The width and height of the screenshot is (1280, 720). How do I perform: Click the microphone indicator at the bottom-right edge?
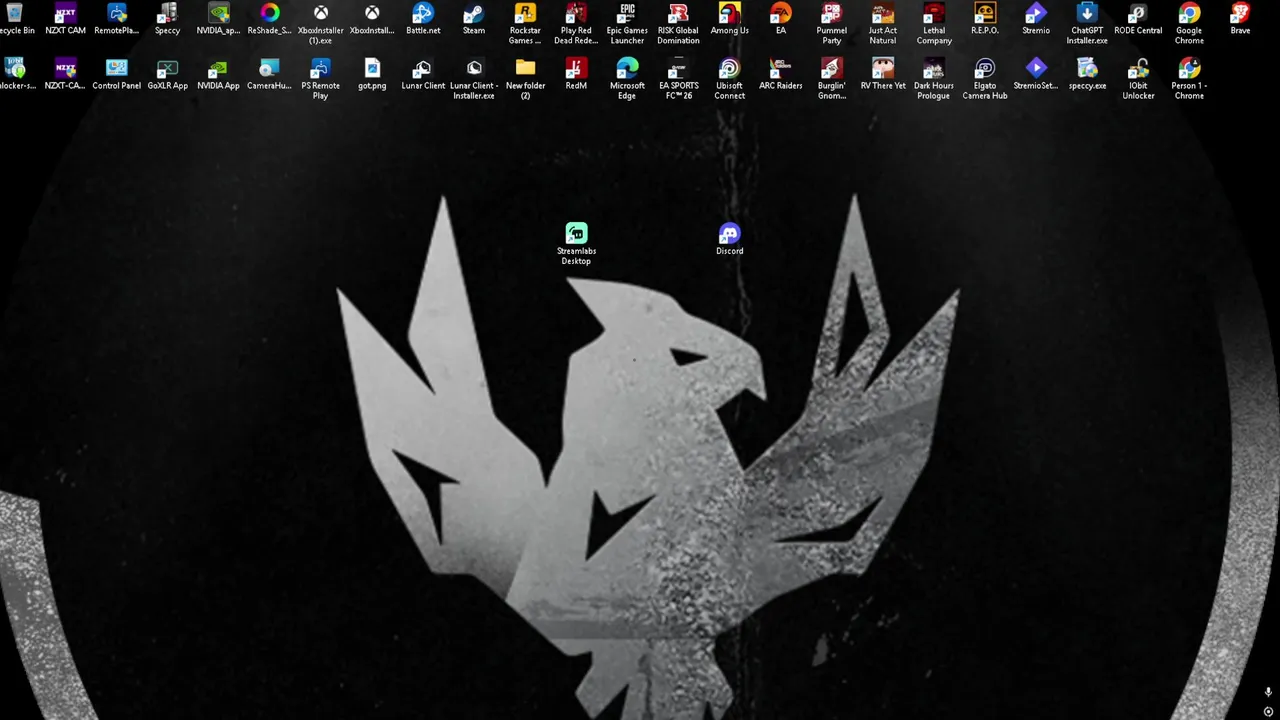coord(1268,692)
